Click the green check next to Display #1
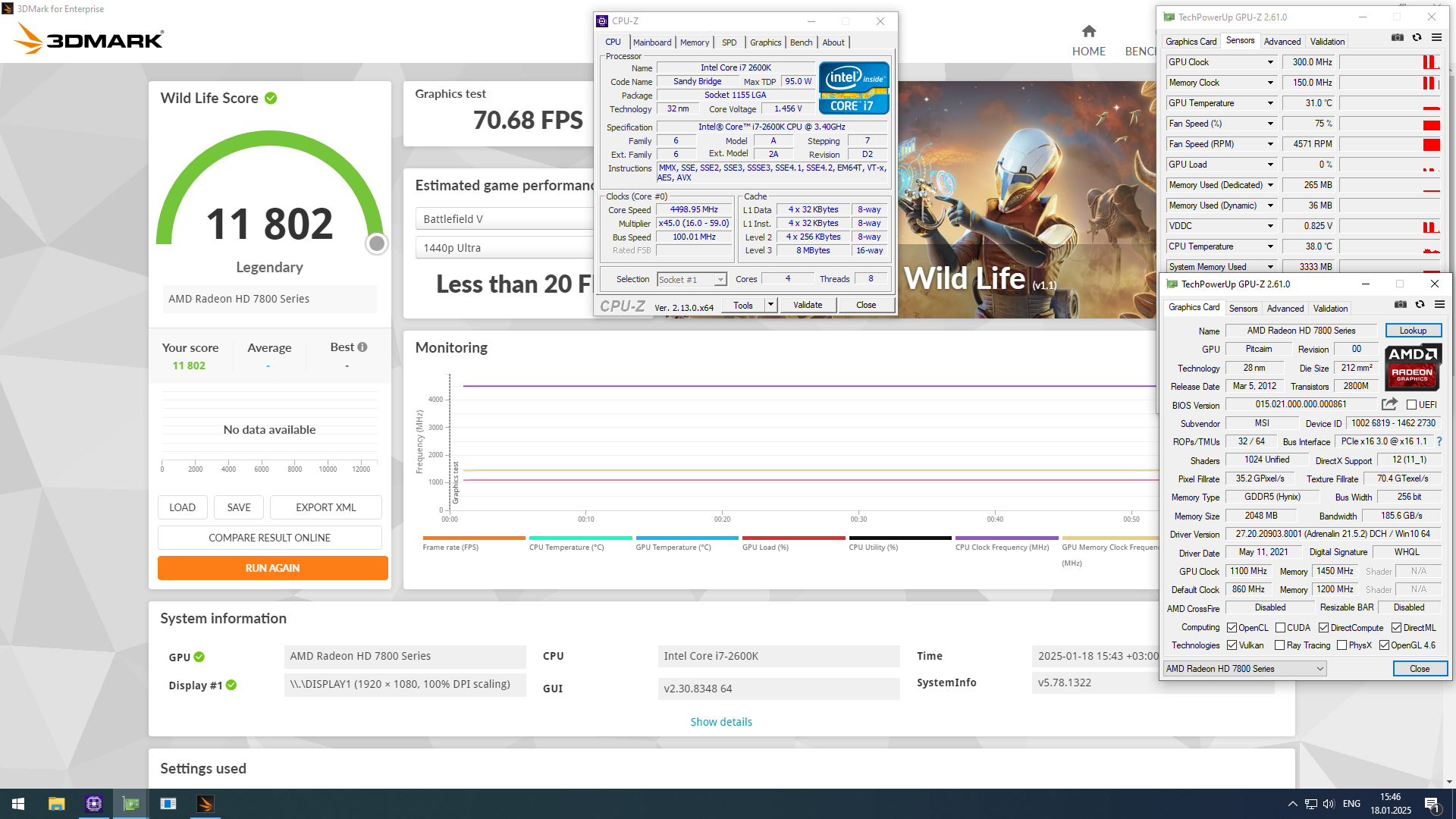Viewport: 1456px width, 819px height. tap(231, 685)
